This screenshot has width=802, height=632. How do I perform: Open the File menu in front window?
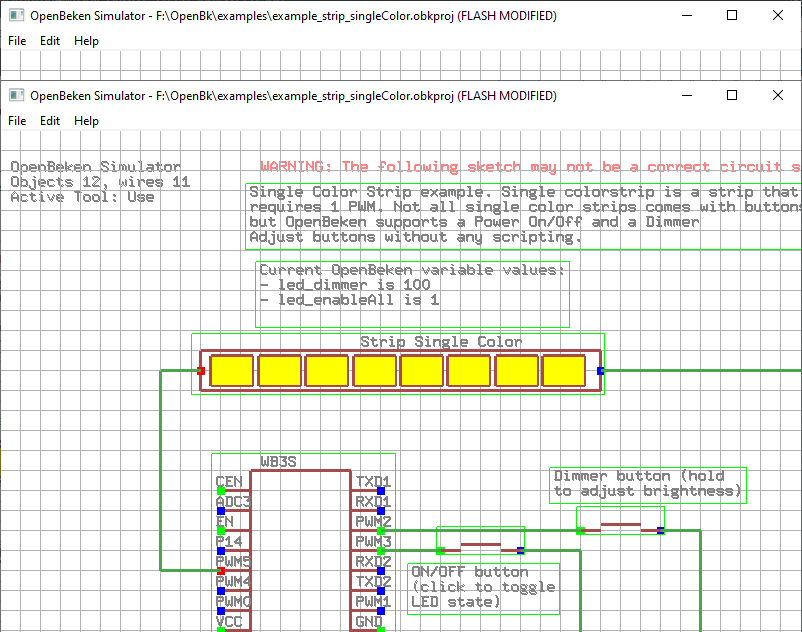click(x=17, y=121)
